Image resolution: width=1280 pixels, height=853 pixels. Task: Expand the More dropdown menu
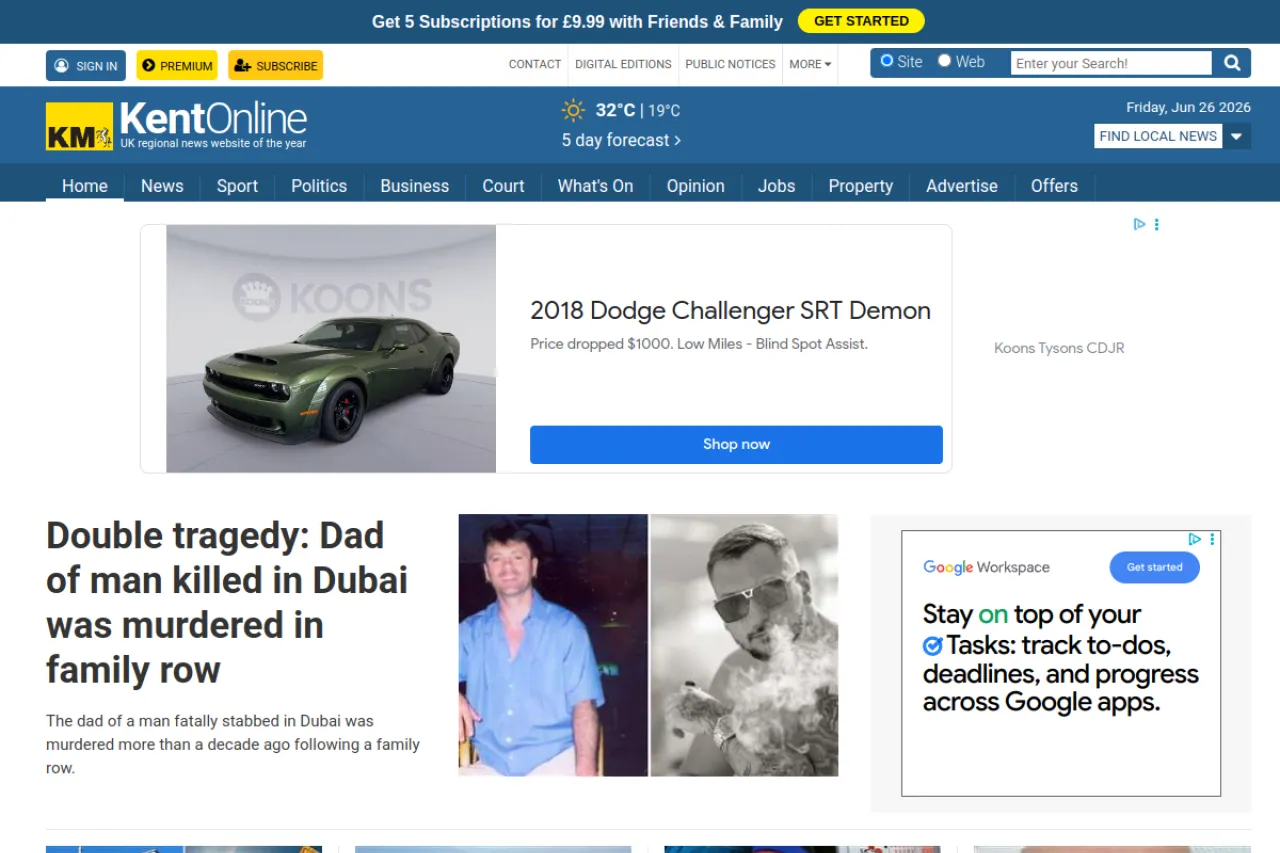[810, 64]
